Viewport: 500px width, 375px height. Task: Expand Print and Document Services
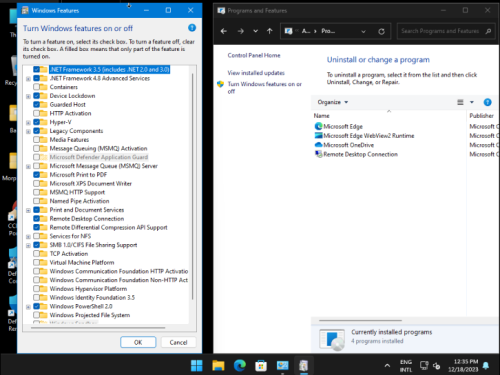28,210
